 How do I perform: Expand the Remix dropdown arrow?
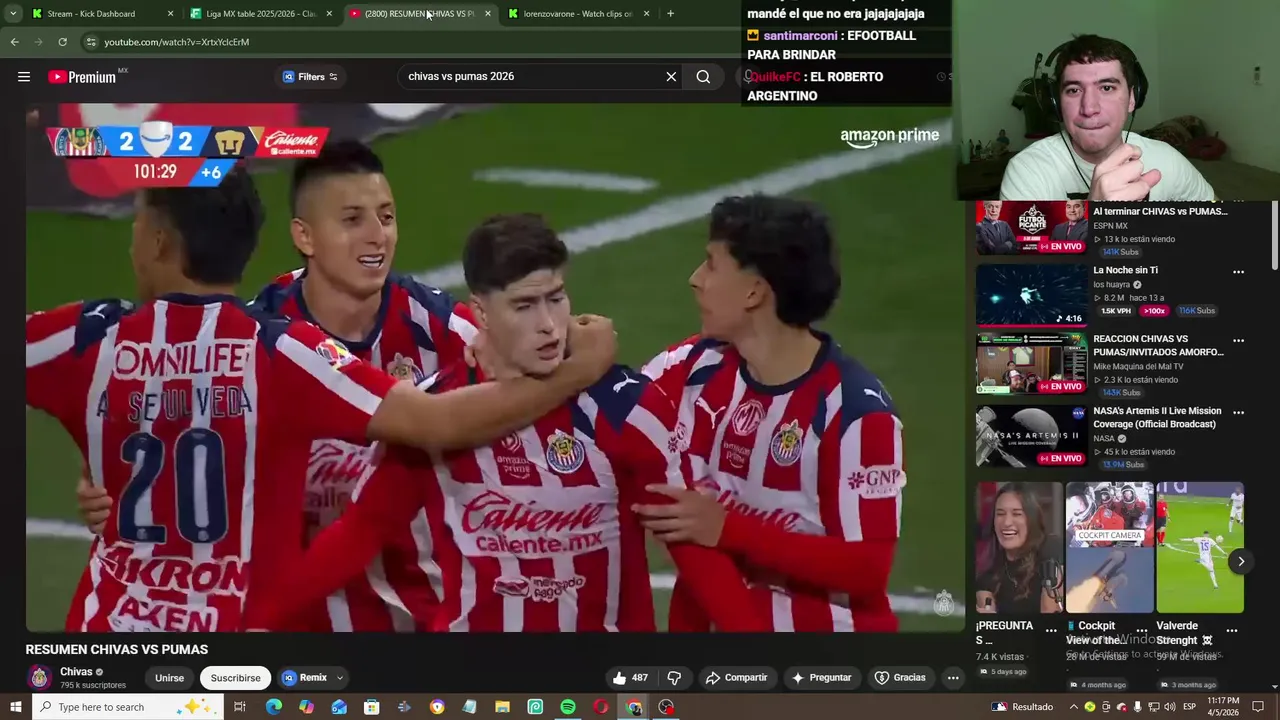340,678
